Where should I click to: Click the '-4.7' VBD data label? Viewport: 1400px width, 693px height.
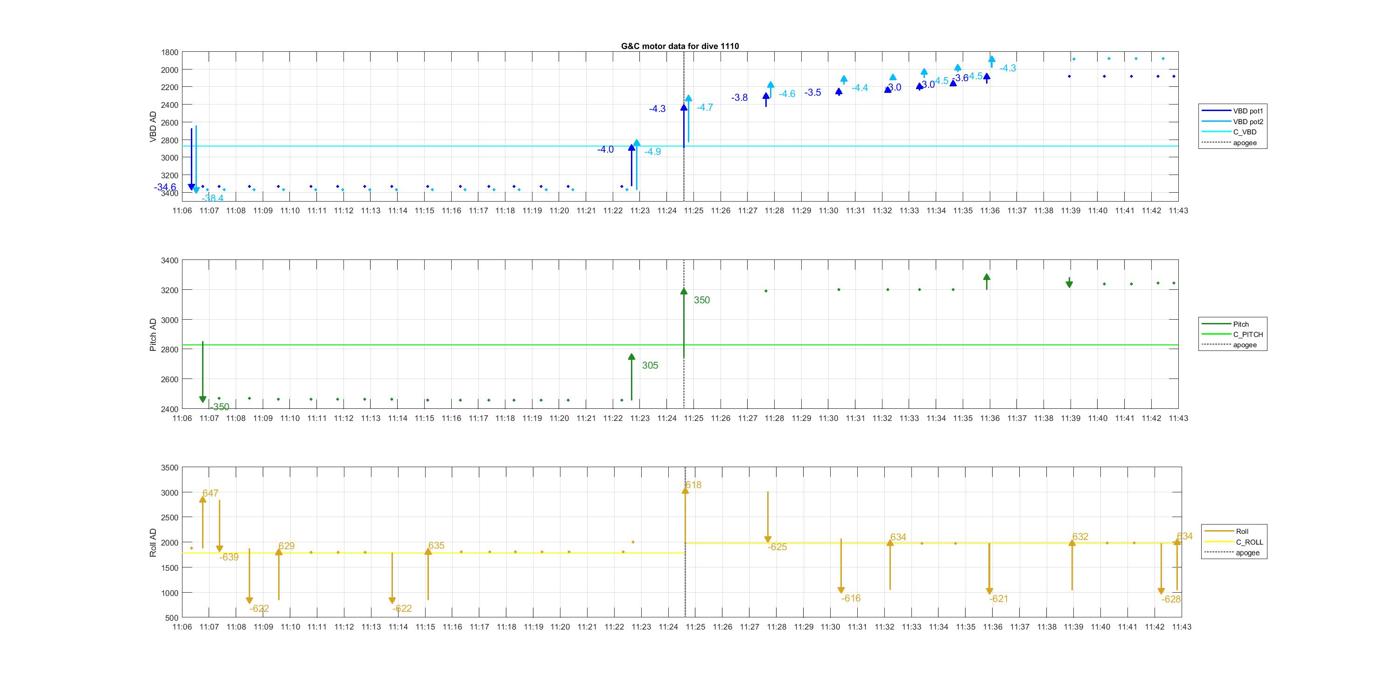[705, 107]
